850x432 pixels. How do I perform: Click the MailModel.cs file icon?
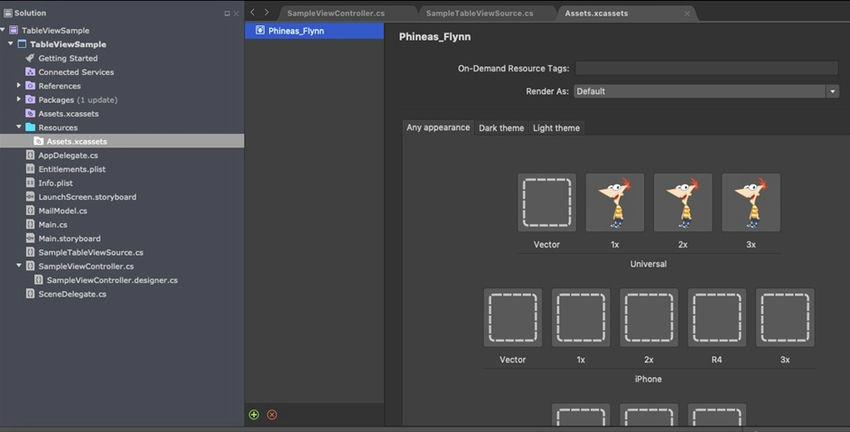pyautogui.click(x=30, y=211)
